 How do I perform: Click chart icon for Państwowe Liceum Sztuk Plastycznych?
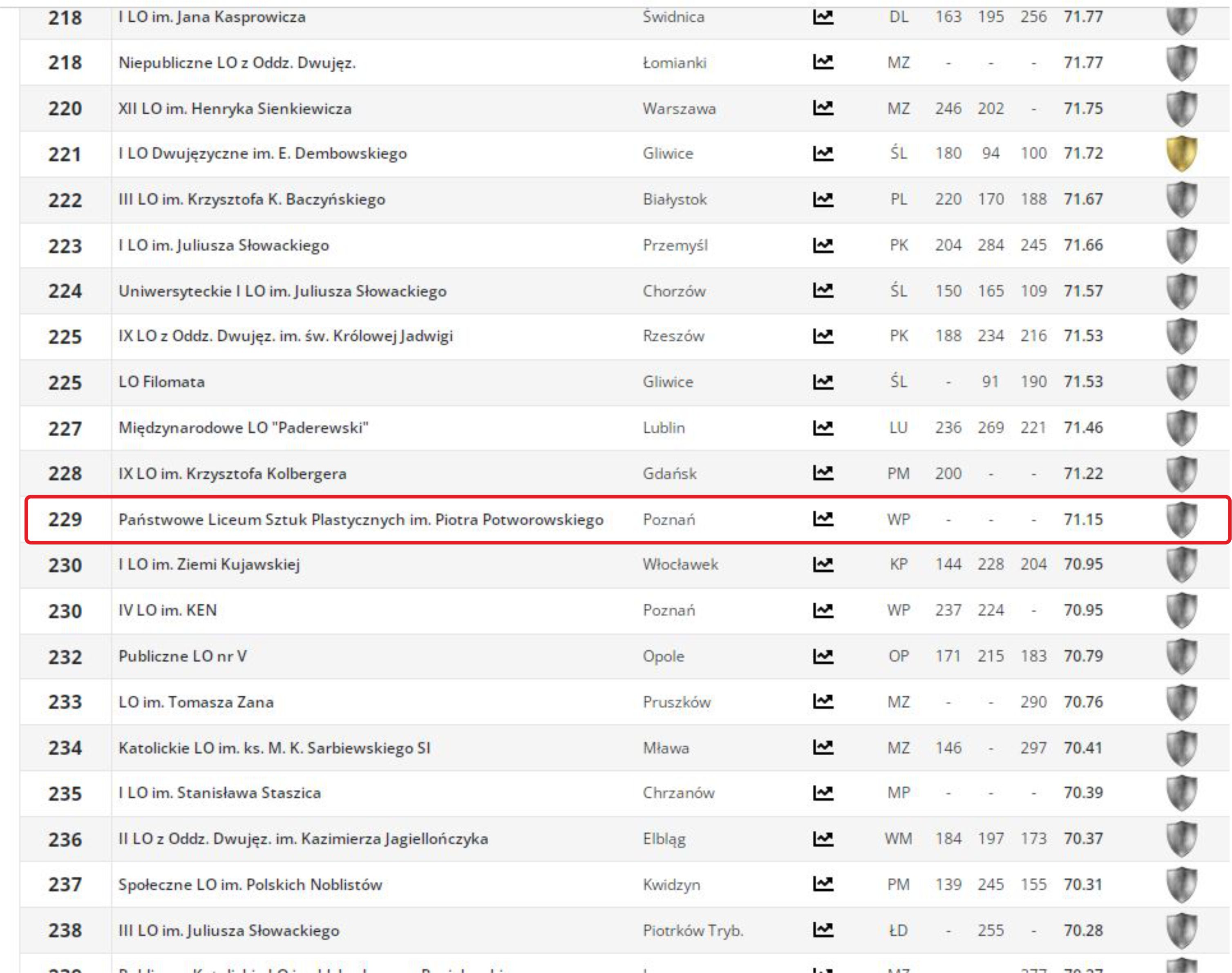tap(823, 519)
